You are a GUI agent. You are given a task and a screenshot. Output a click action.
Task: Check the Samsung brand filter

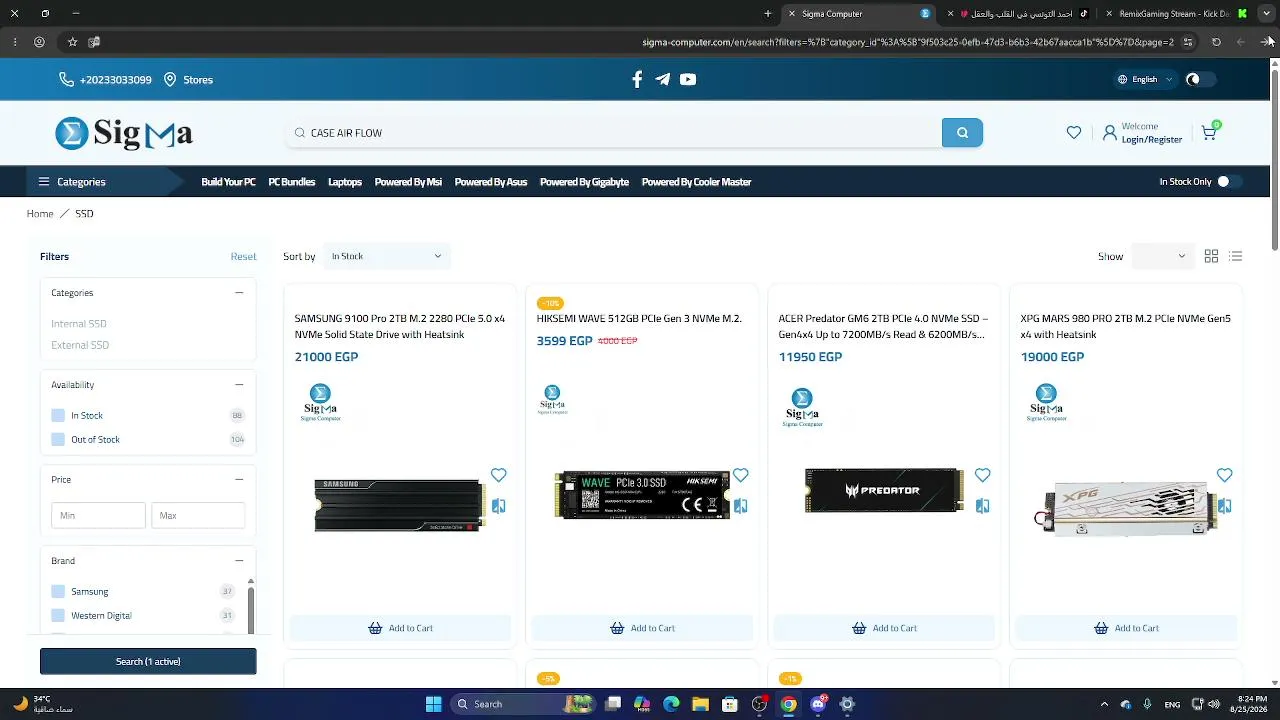[58, 592]
